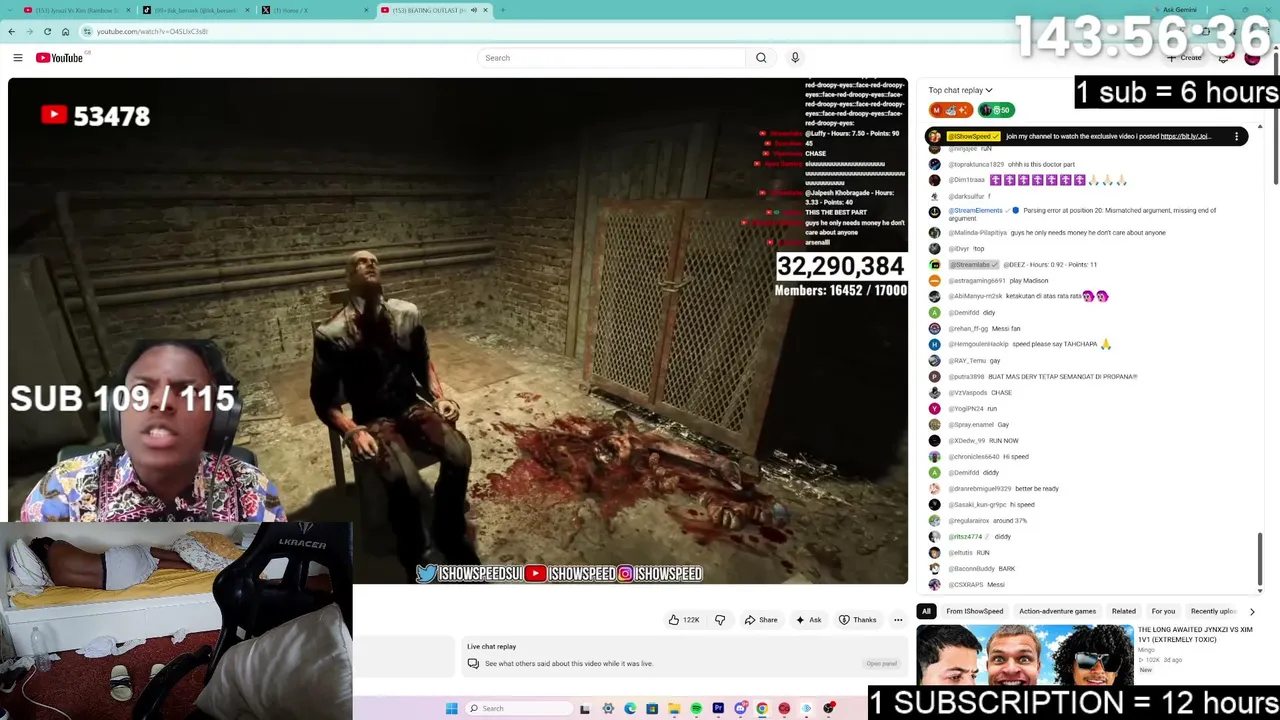Open Settings gear on the taskbar
Viewport: 1280px width, 720px height.
pyautogui.click(x=608, y=709)
